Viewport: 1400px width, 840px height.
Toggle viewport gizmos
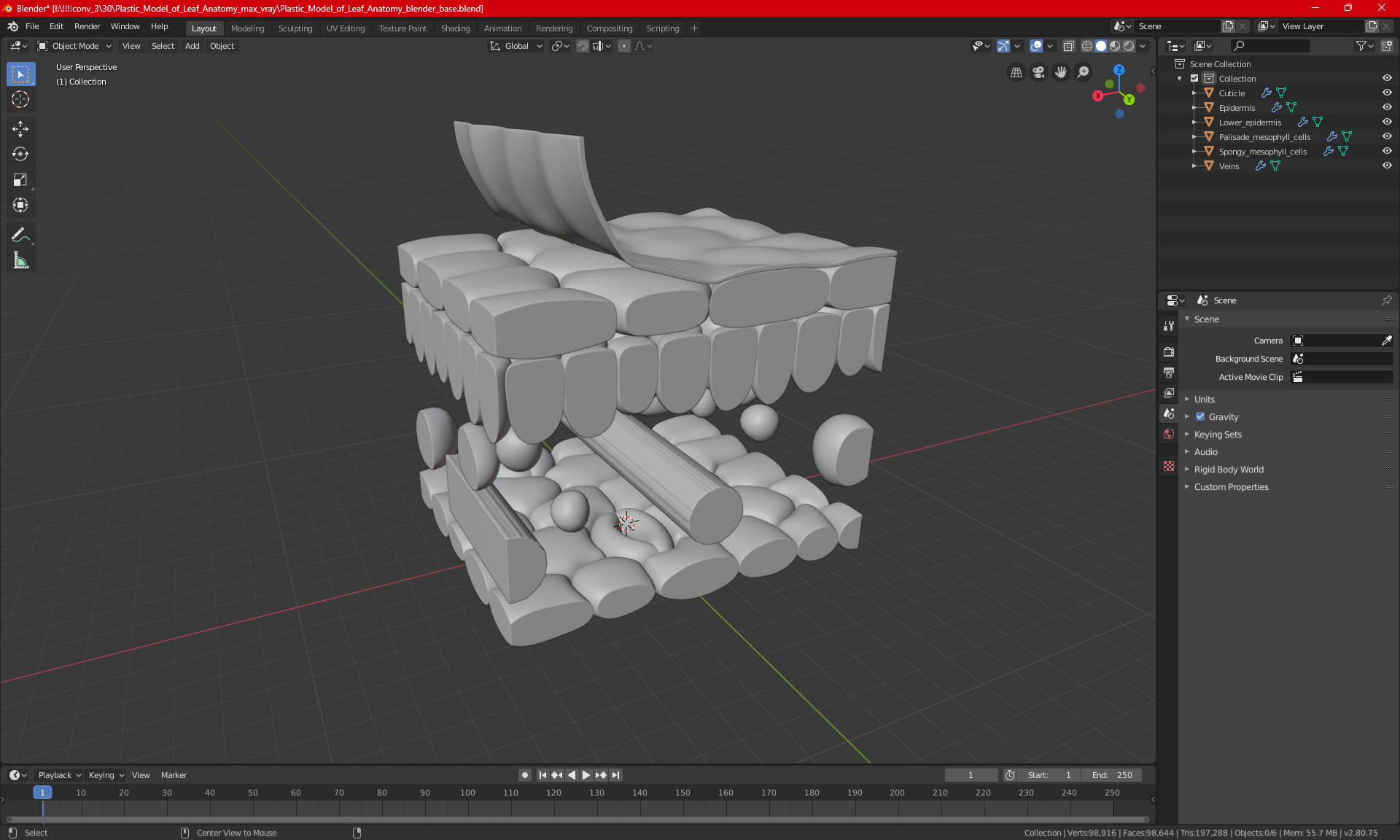[1003, 46]
